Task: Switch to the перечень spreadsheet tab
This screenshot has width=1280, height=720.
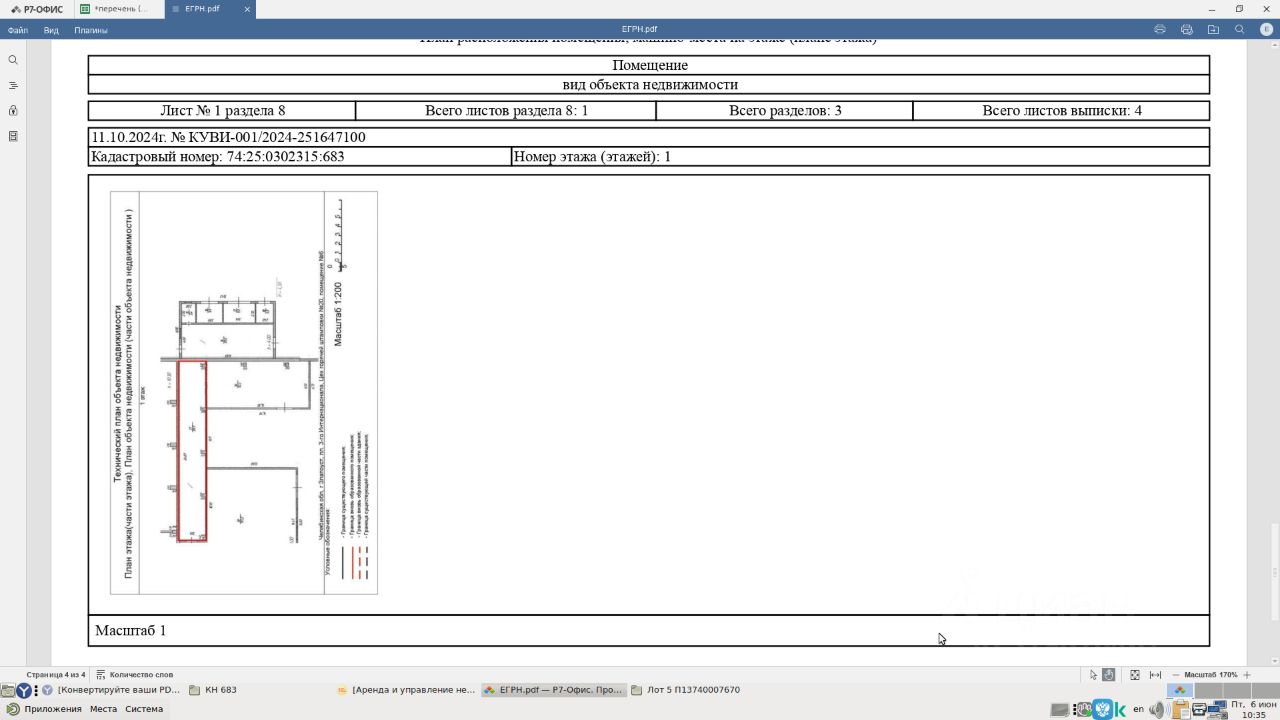Action: click(x=116, y=9)
